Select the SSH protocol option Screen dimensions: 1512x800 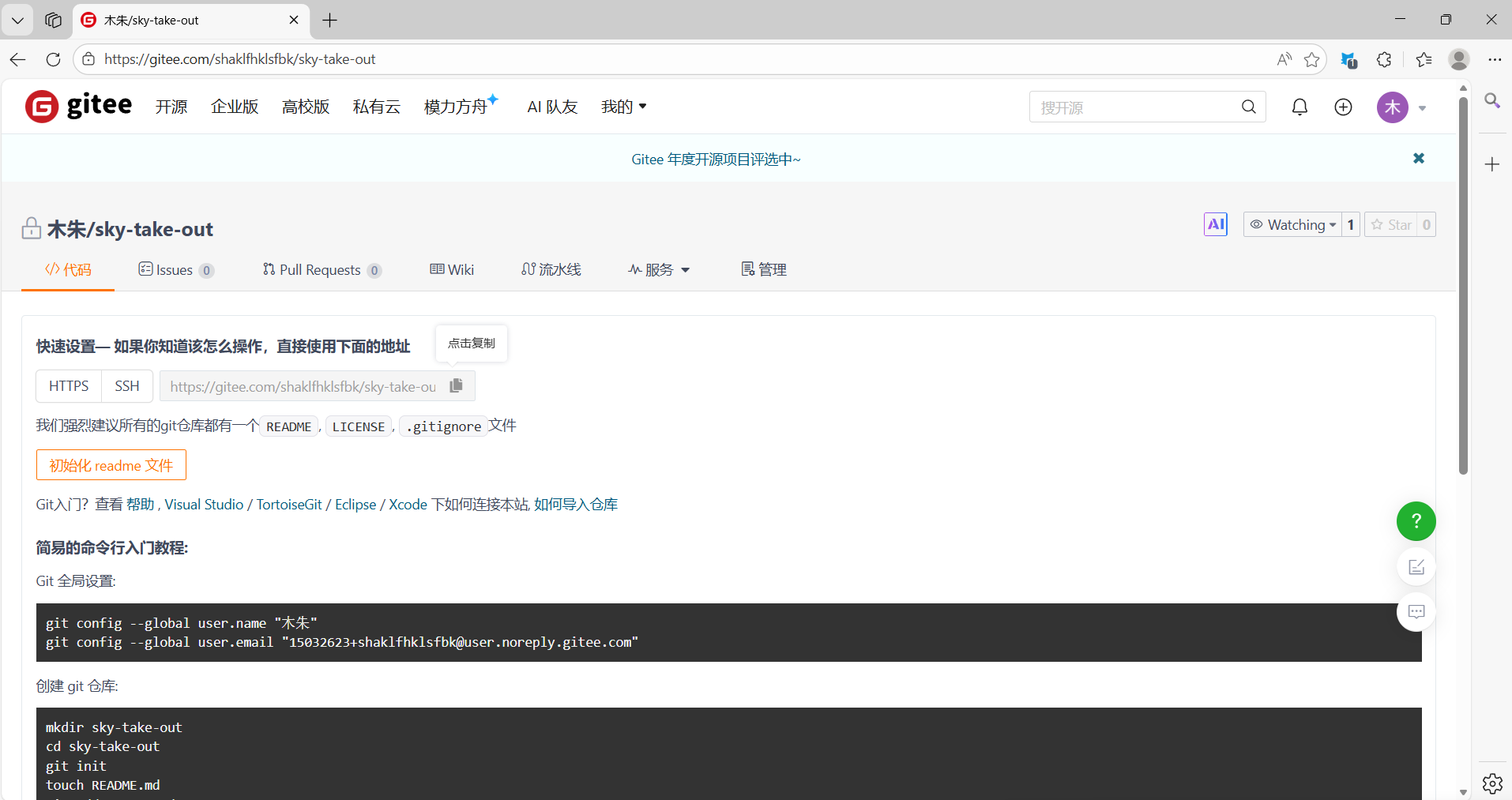coord(126,386)
